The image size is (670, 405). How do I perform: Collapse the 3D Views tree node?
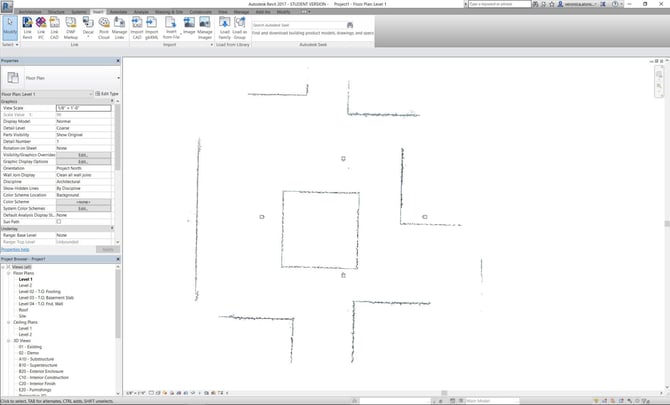[x=10, y=340]
